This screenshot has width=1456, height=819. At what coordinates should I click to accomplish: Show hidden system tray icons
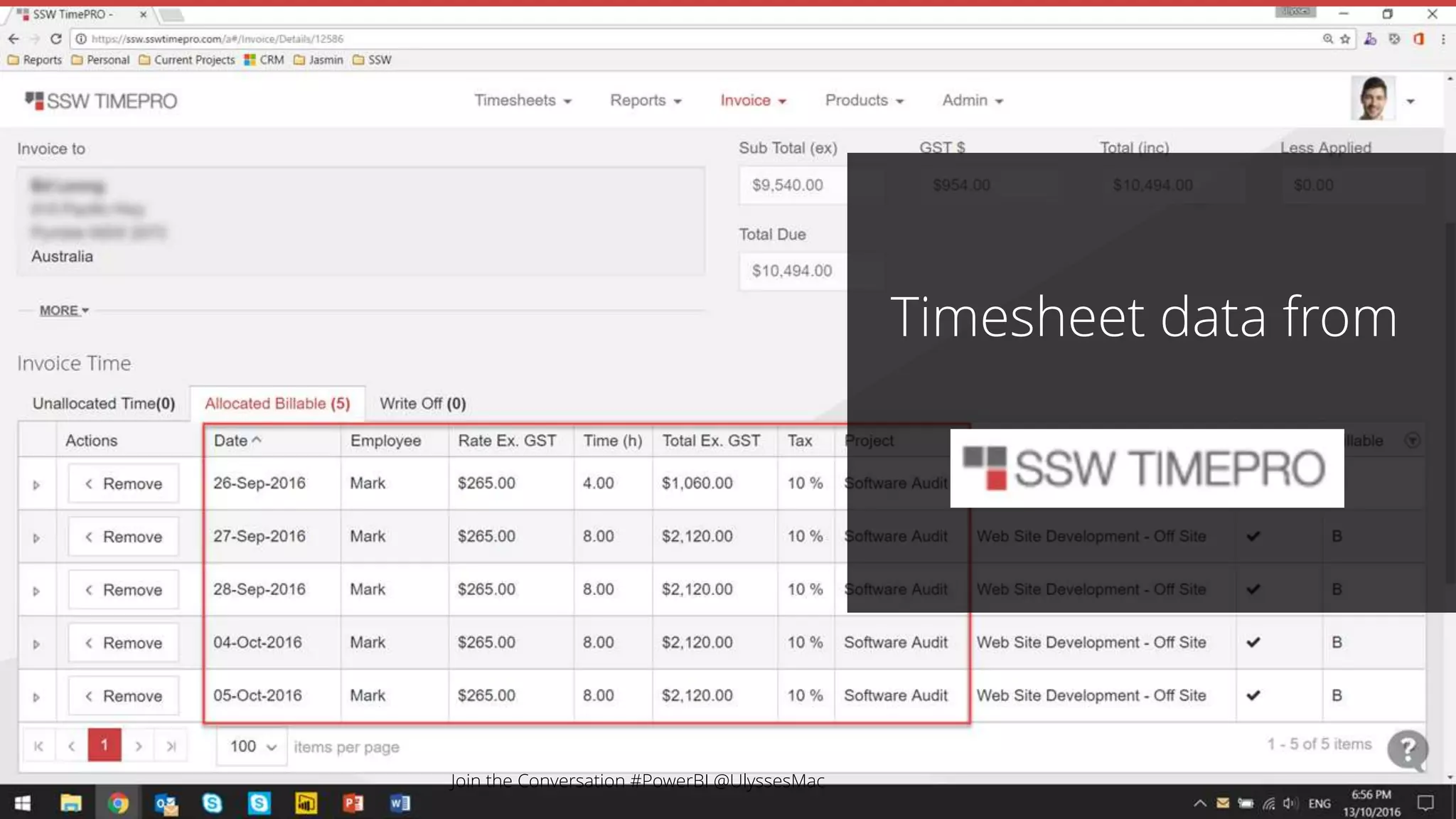[1200, 803]
